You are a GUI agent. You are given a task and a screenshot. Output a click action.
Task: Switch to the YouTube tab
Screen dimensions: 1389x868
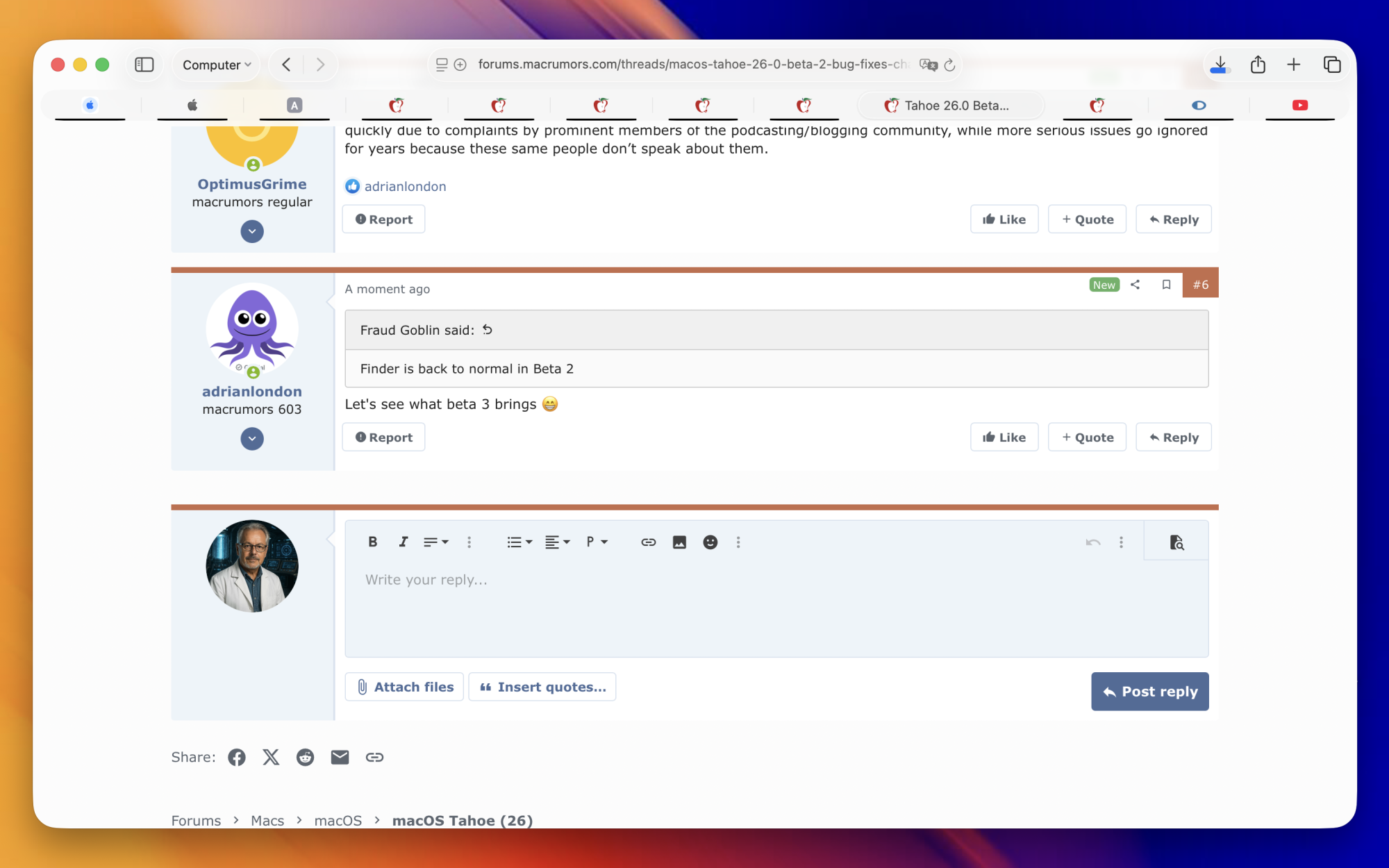coord(1299,105)
